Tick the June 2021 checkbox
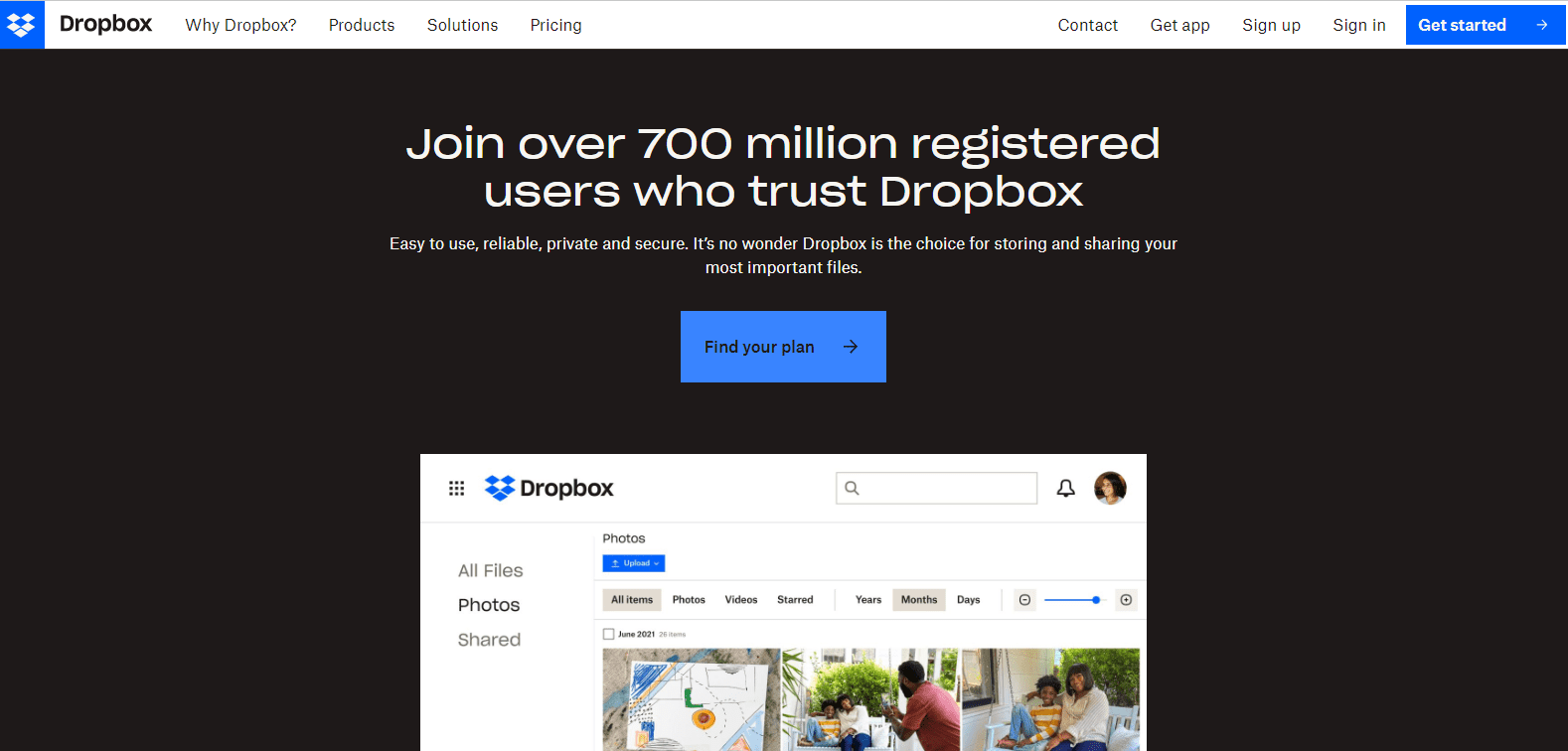This screenshot has width=1568, height=751. click(x=609, y=634)
